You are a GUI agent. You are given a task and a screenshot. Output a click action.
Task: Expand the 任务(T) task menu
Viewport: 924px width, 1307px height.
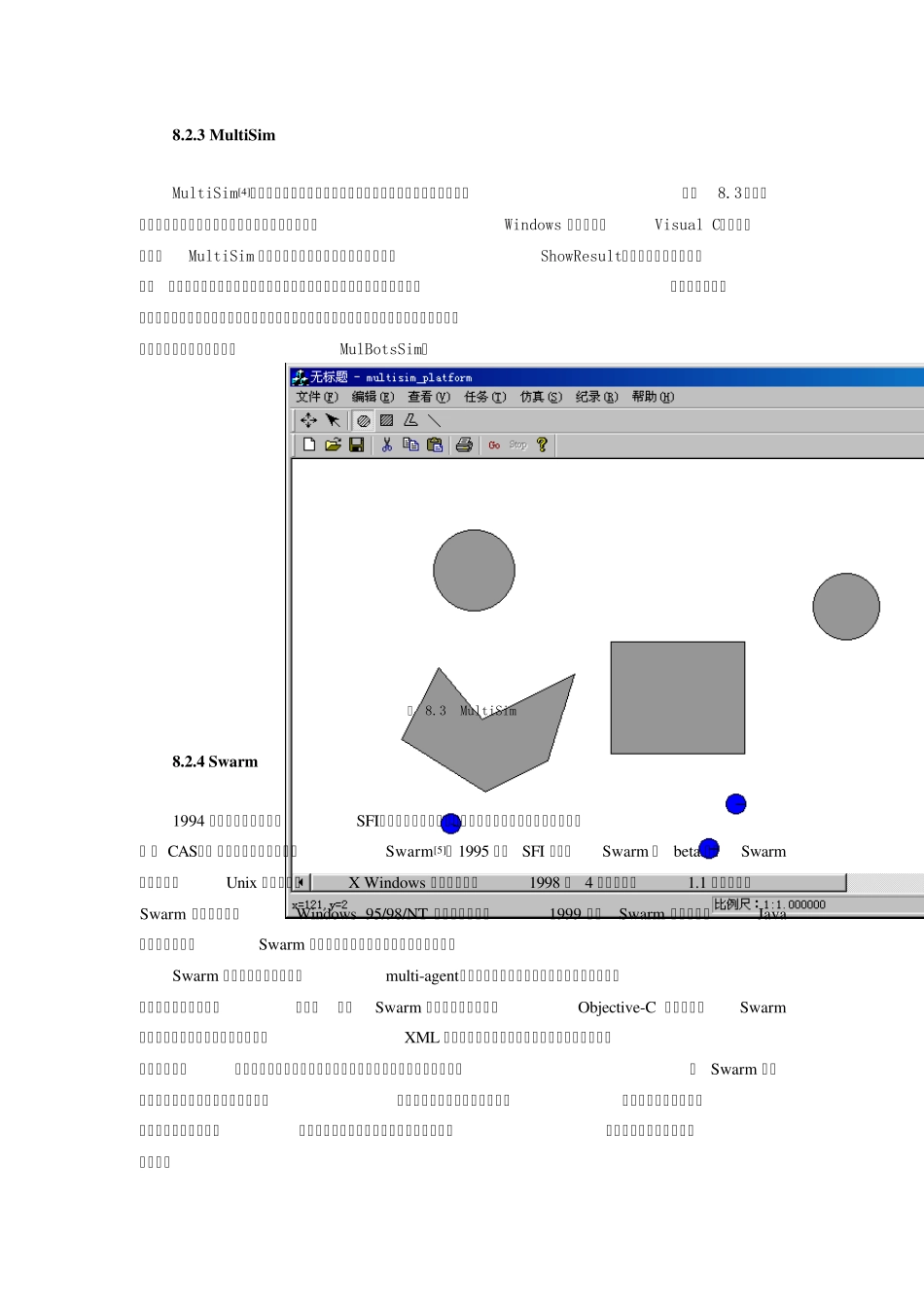484,397
